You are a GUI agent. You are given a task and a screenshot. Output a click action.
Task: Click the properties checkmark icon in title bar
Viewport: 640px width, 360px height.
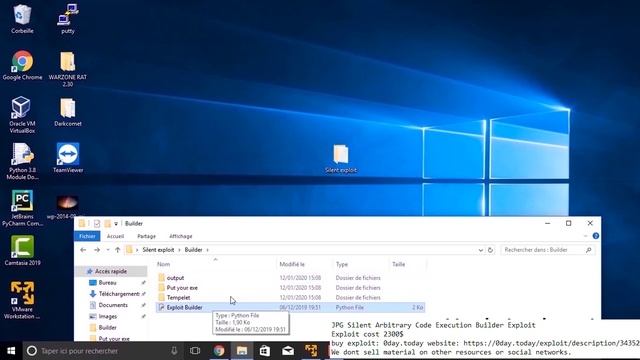coord(97,224)
